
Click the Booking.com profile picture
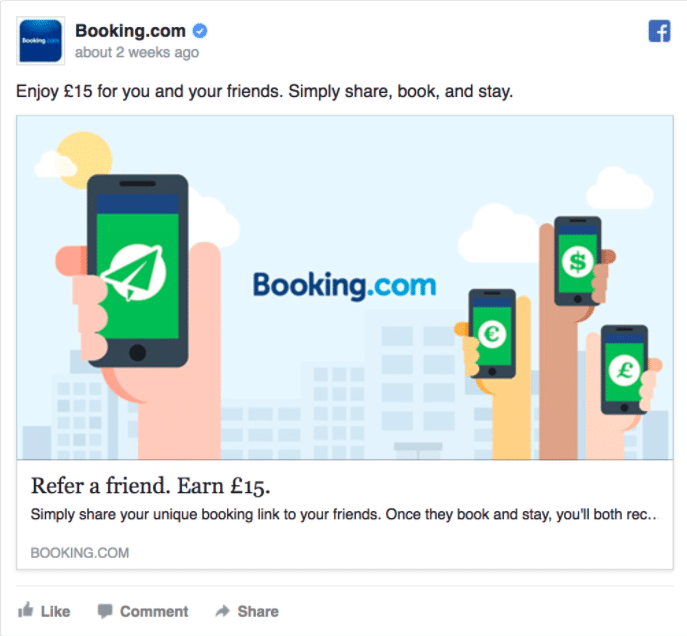(x=41, y=41)
